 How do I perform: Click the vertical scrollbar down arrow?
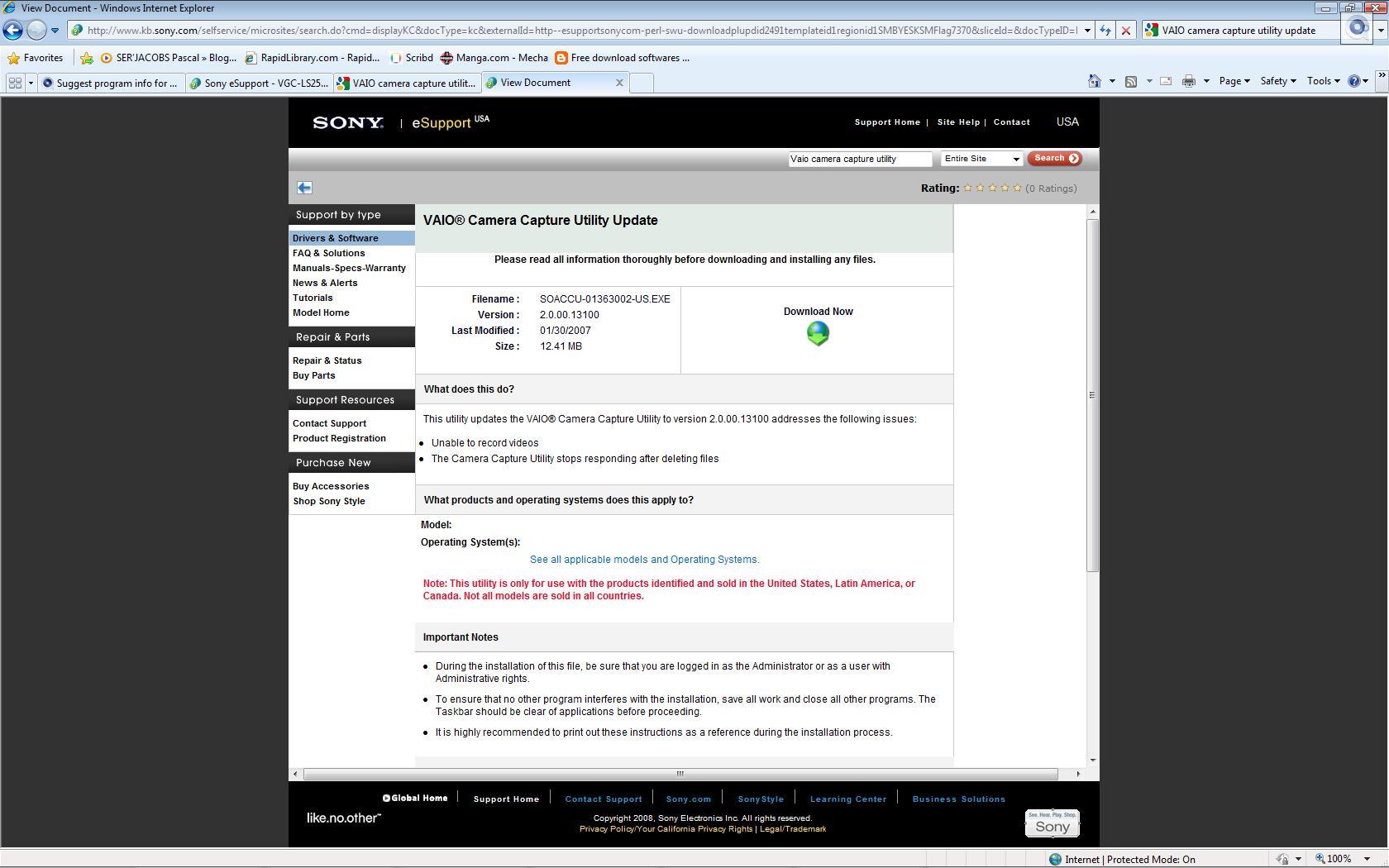point(1093,760)
